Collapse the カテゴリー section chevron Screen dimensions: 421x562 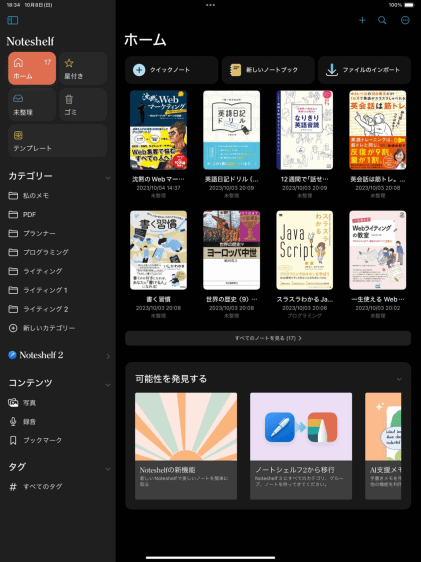(108, 178)
